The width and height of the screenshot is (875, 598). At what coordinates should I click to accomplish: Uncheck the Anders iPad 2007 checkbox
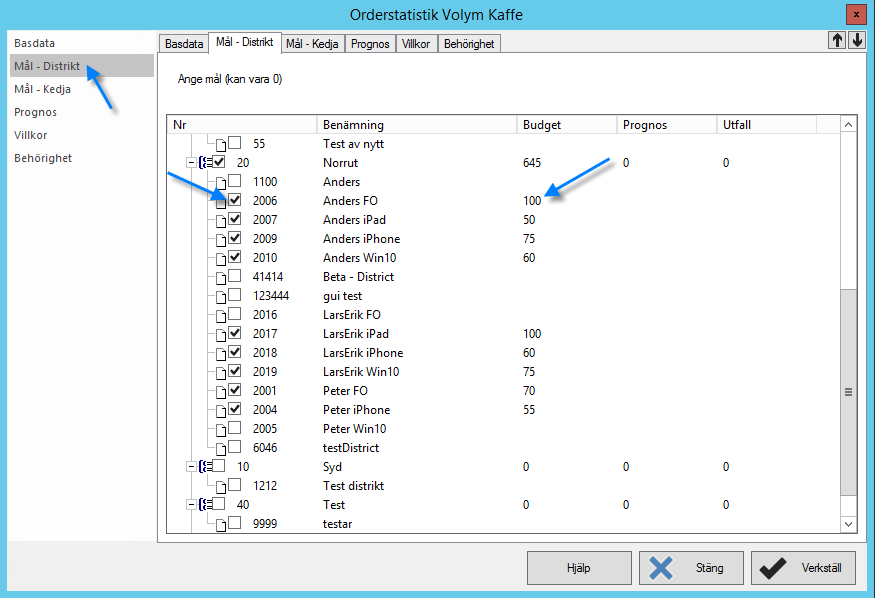[234, 219]
